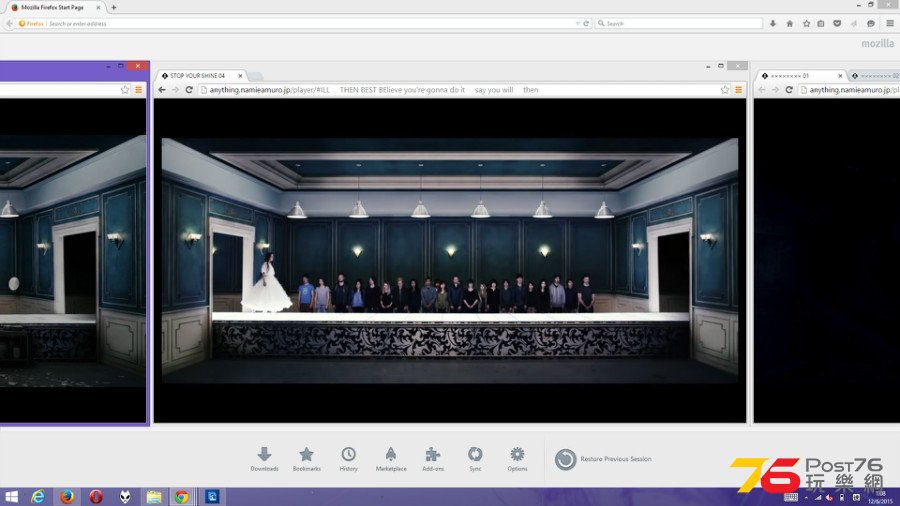Open blue app icon in taskbar
This screenshot has width=900, height=506.
(212, 497)
